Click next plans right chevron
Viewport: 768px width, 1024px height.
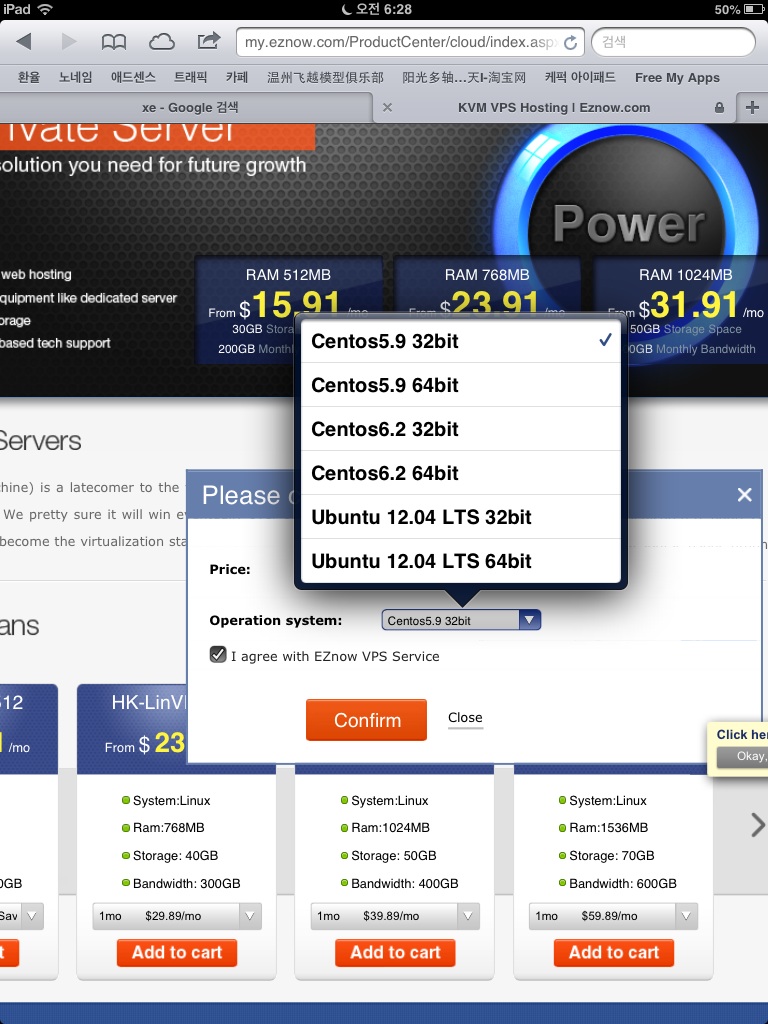[x=757, y=825]
